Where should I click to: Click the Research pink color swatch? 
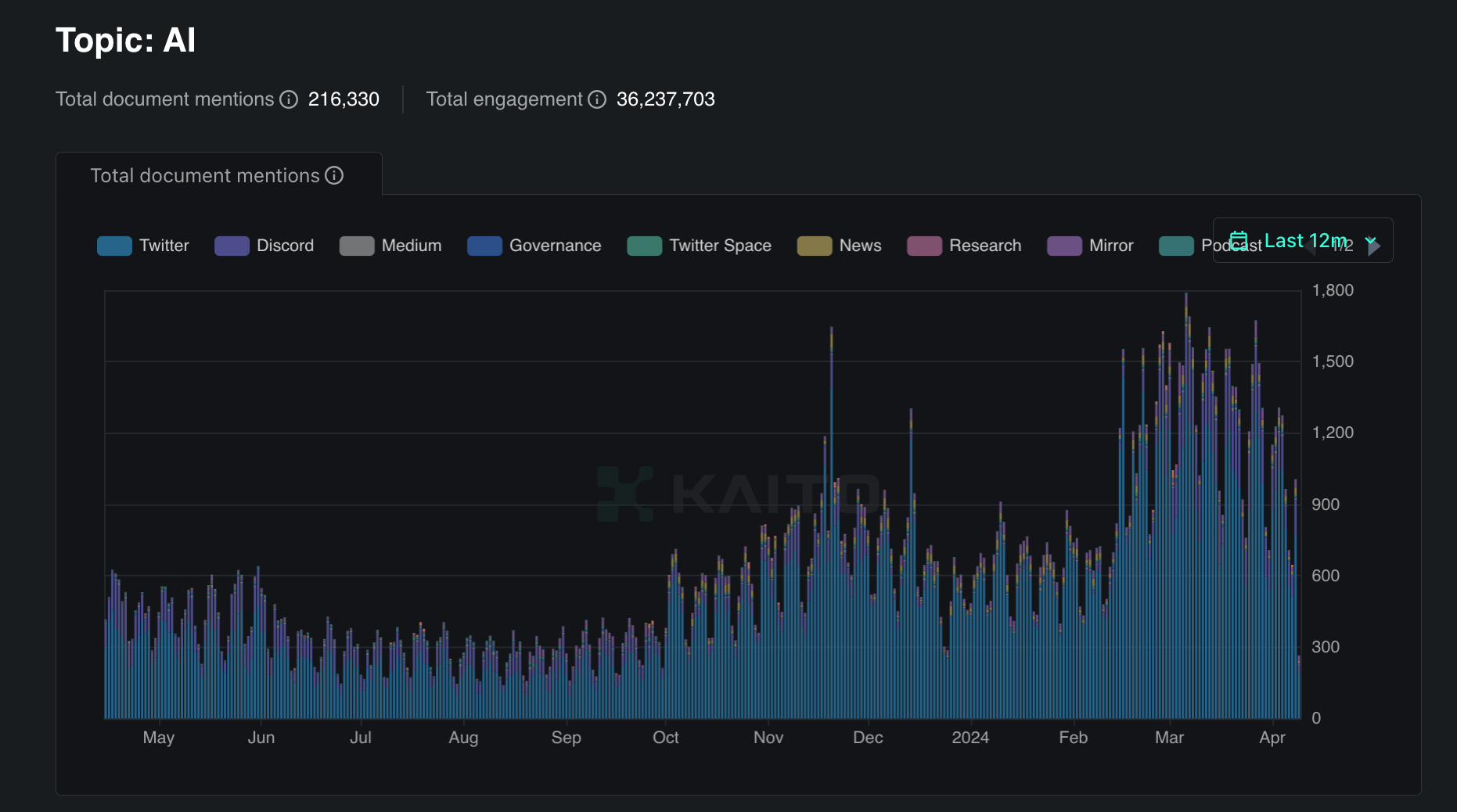click(x=924, y=246)
